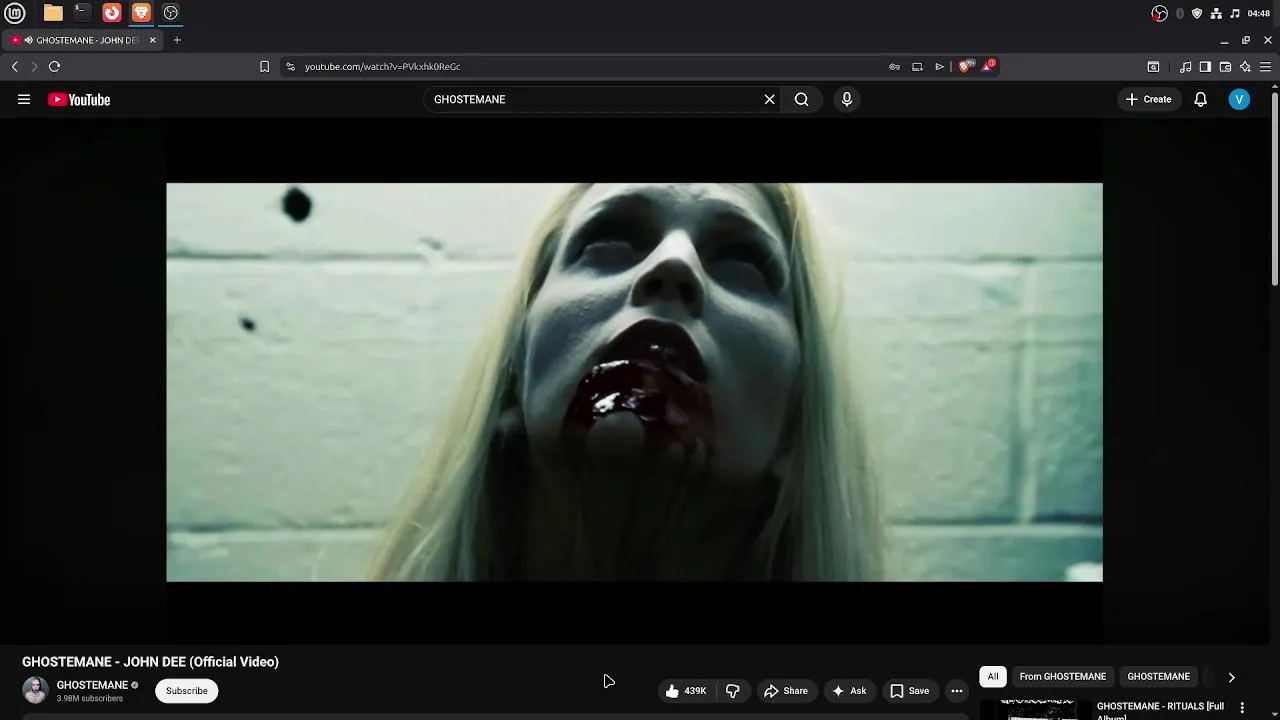Reload the YouTube page
This screenshot has height=720, width=1280.
click(x=55, y=66)
